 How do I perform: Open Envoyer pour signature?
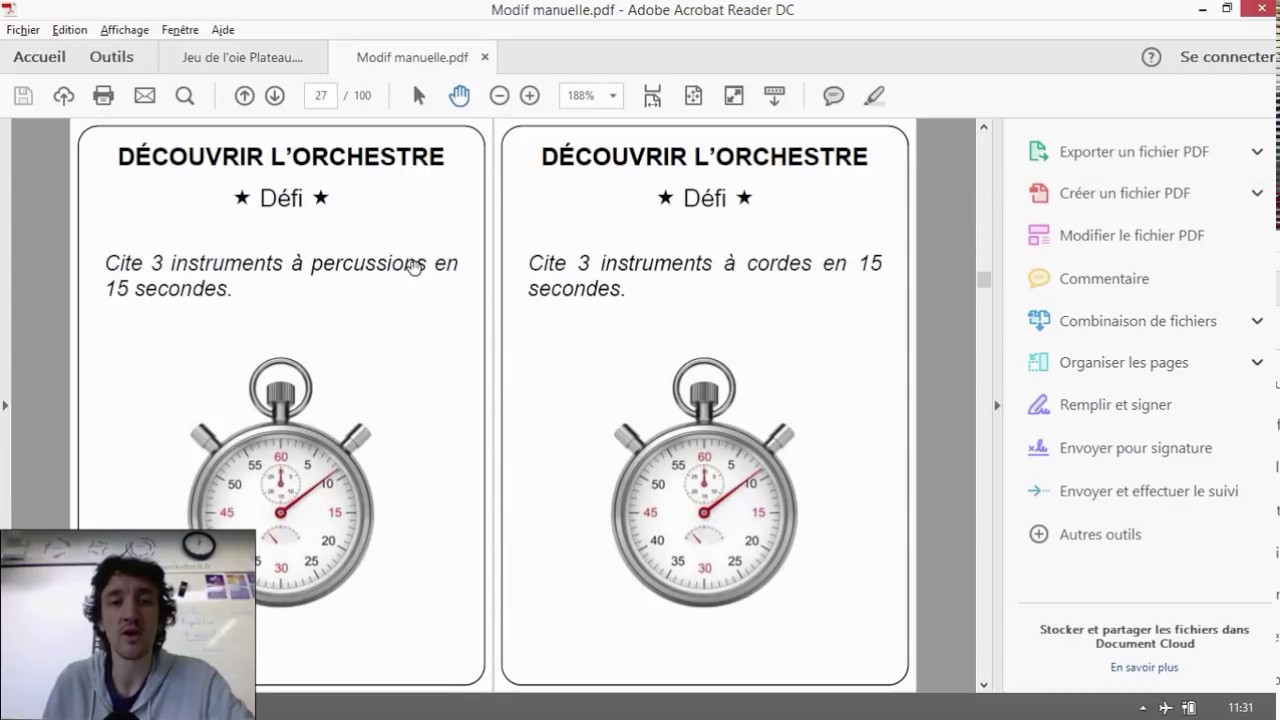(x=1136, y=448)
